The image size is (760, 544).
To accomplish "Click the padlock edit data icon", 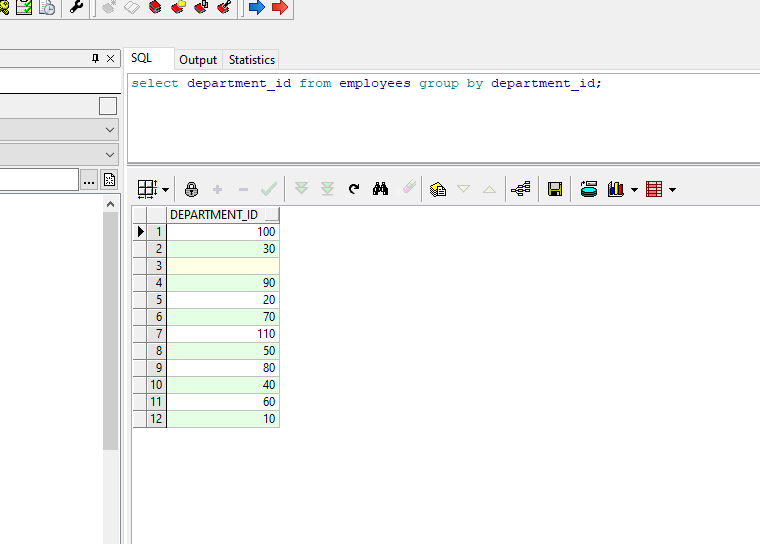I will click(x=191, y=189).
